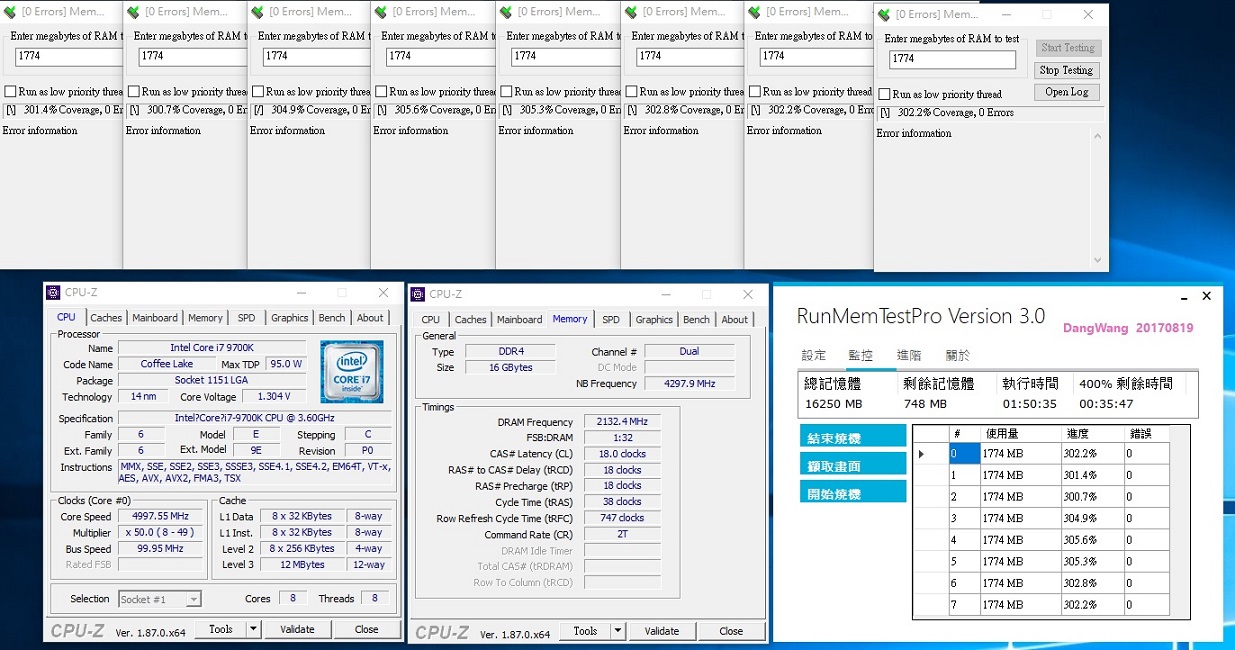The width and height of the screenshot is (1235, 650).
Task: Click the tRFC value '747 clocks'
Action: tap(621, 518)
